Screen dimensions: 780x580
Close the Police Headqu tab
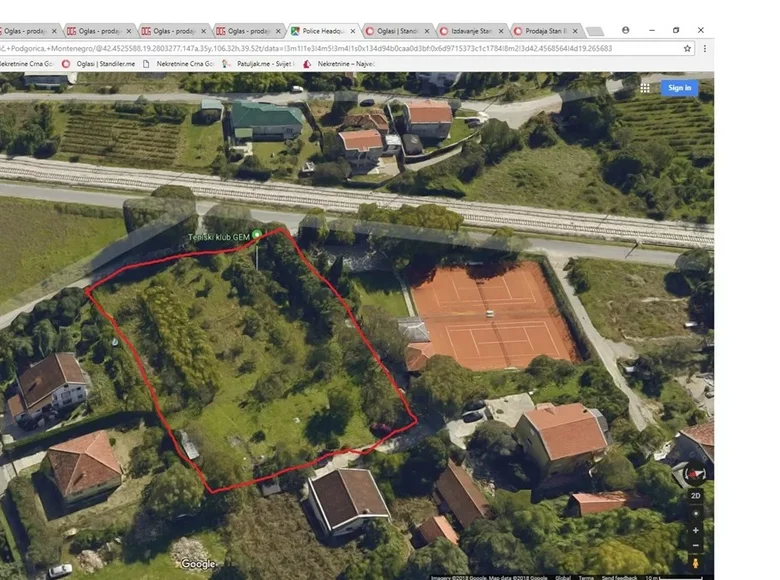point(353,31)
